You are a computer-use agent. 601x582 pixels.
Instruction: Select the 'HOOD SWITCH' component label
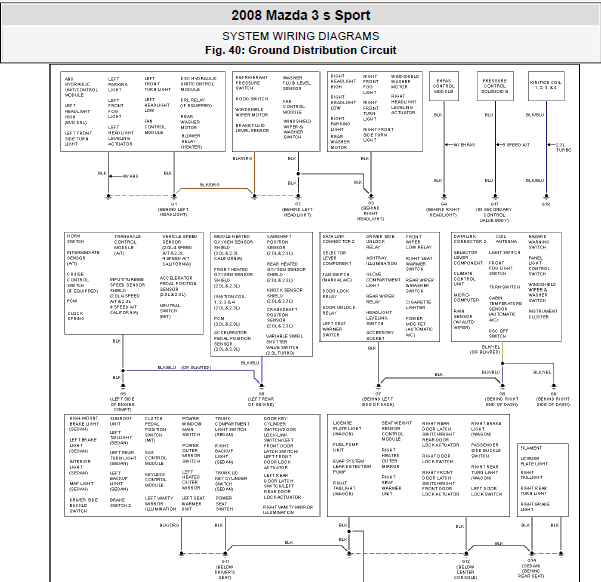[252, 99]
